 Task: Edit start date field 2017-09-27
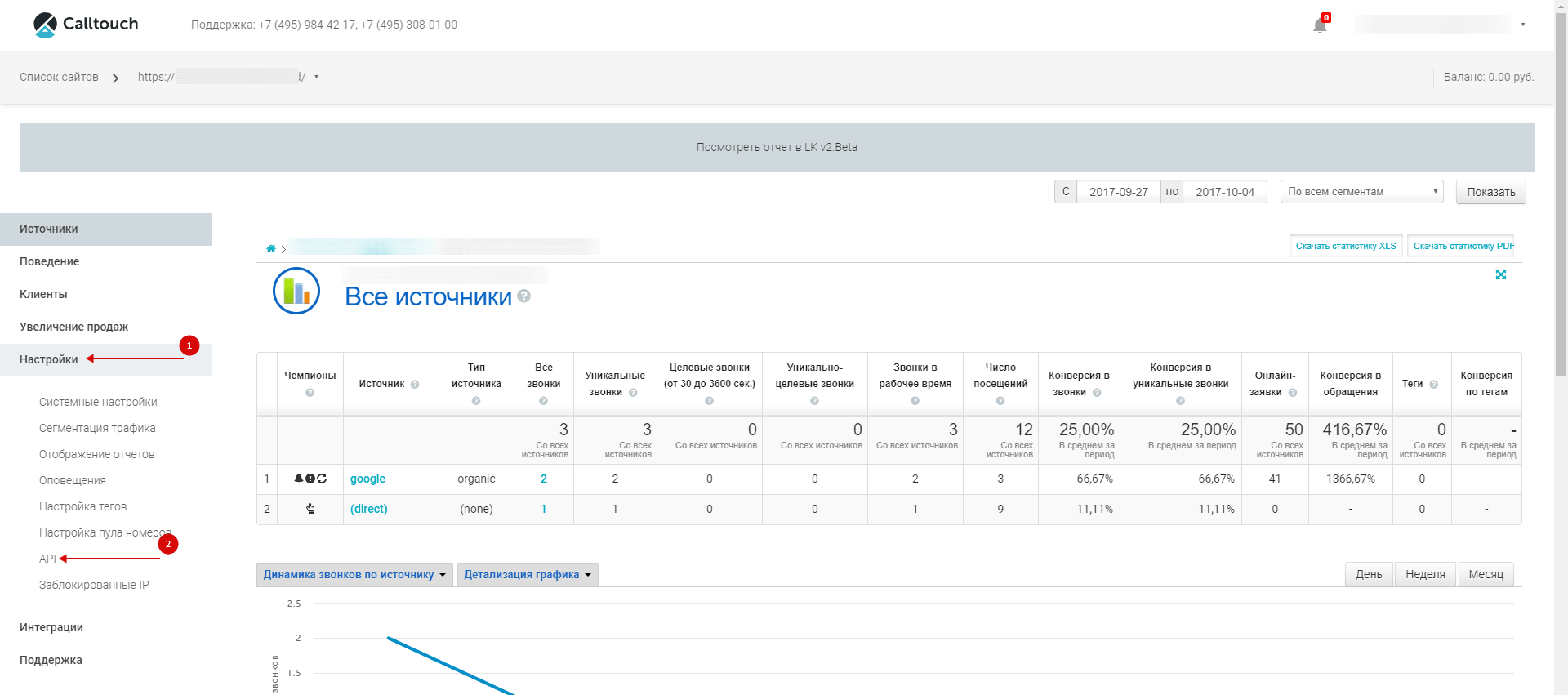coord(1119,192)
